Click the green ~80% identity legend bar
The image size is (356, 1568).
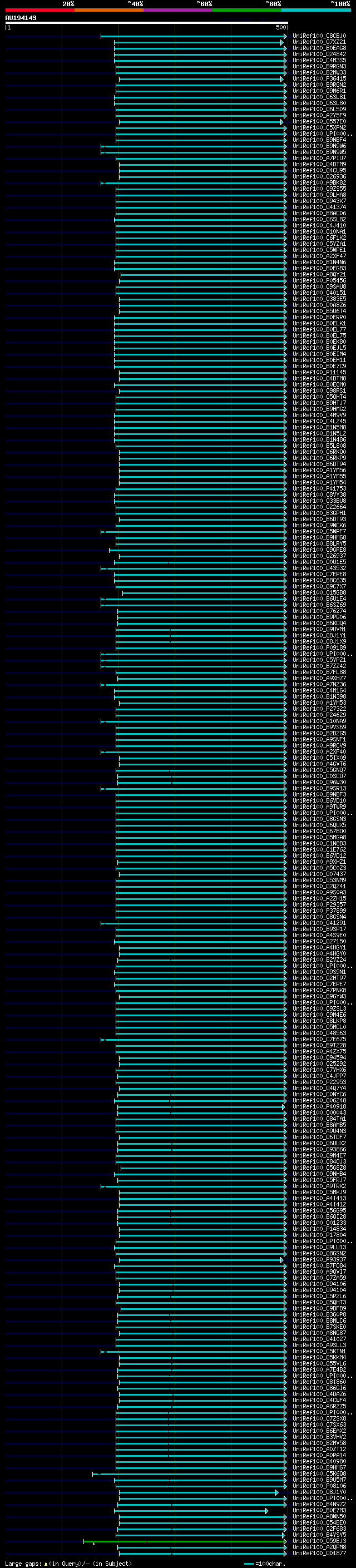247,10
